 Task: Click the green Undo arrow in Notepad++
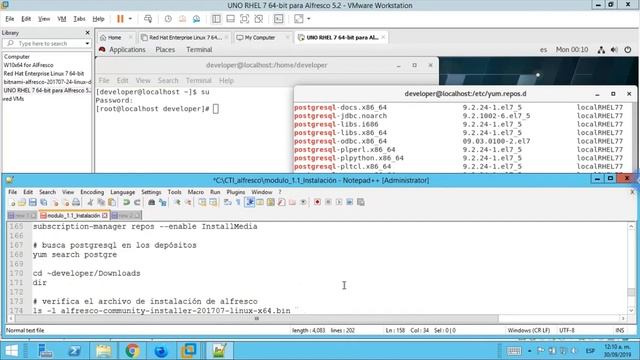coord(126,202)
